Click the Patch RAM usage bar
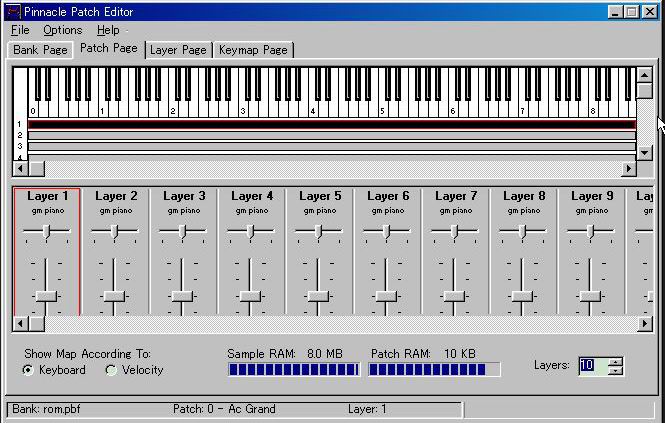This screenshot has width=665, height=423. 434,370
